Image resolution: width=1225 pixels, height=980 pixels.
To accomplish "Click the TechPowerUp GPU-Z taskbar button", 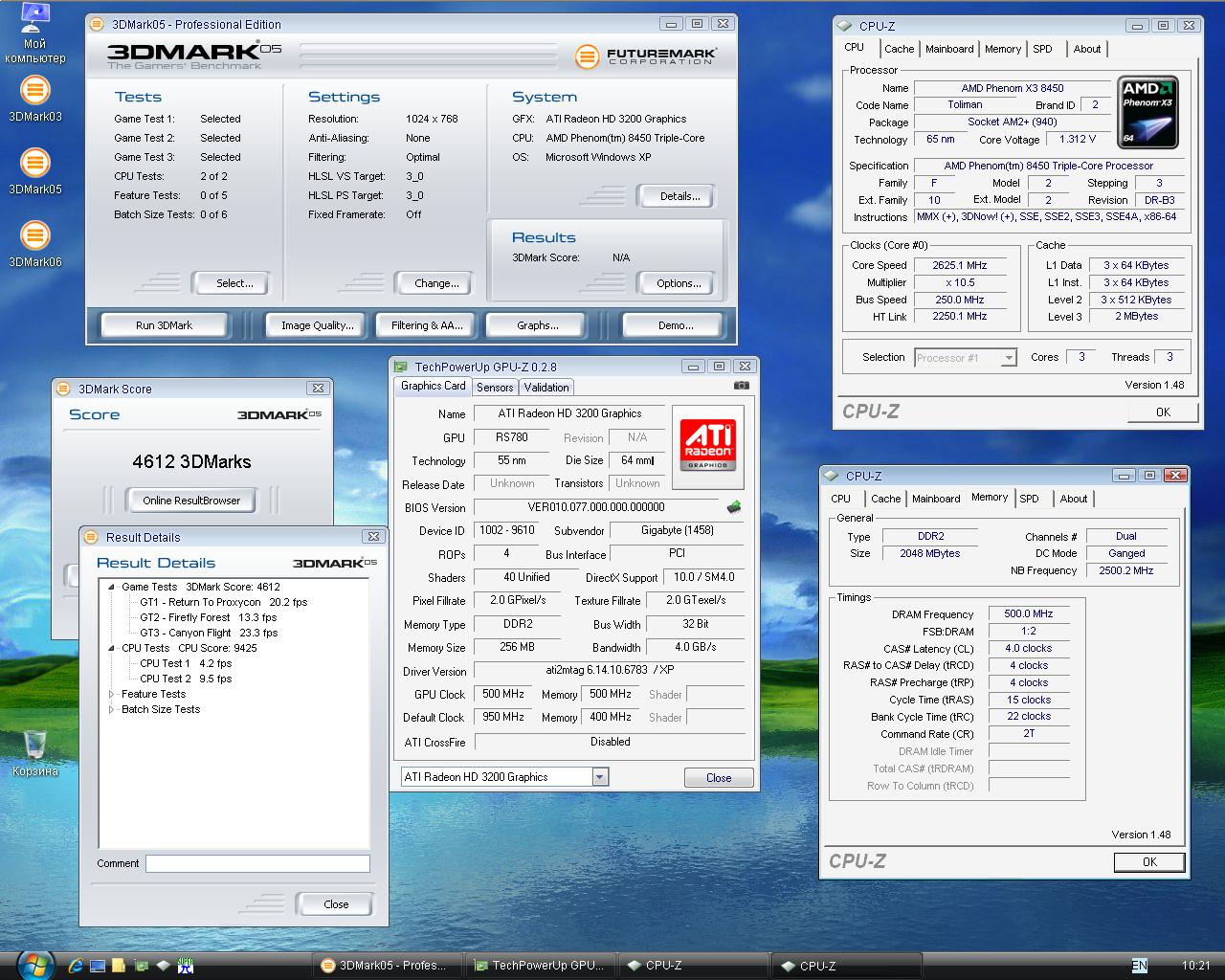I will (x=542, y=966).
